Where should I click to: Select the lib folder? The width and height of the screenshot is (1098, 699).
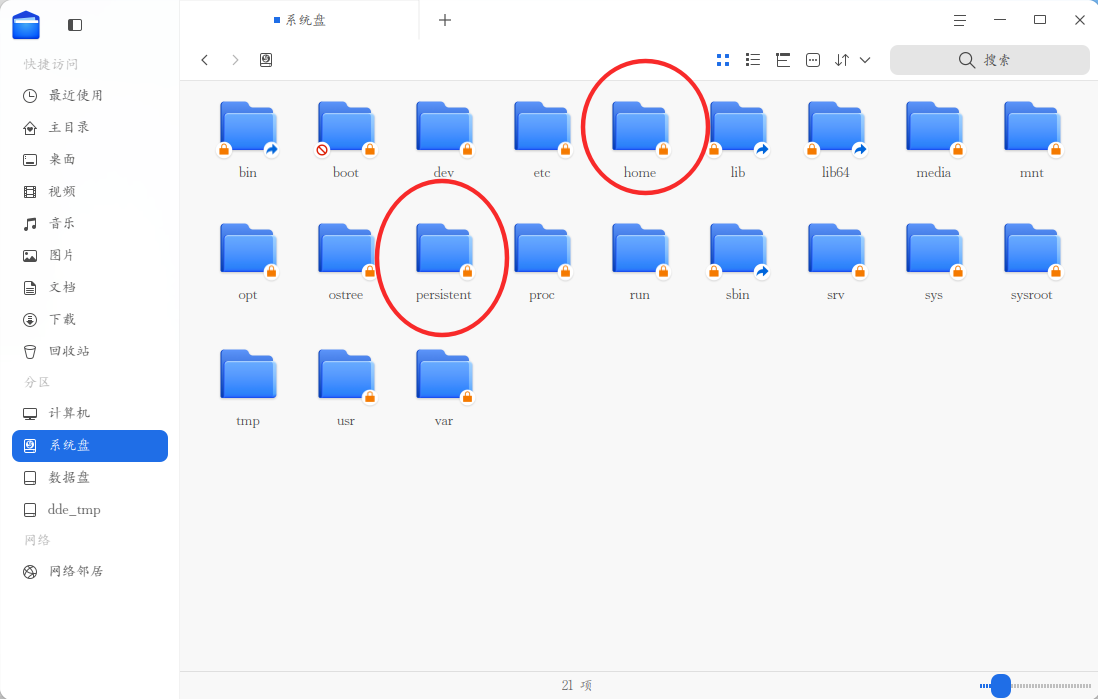[x=738, y=140]
